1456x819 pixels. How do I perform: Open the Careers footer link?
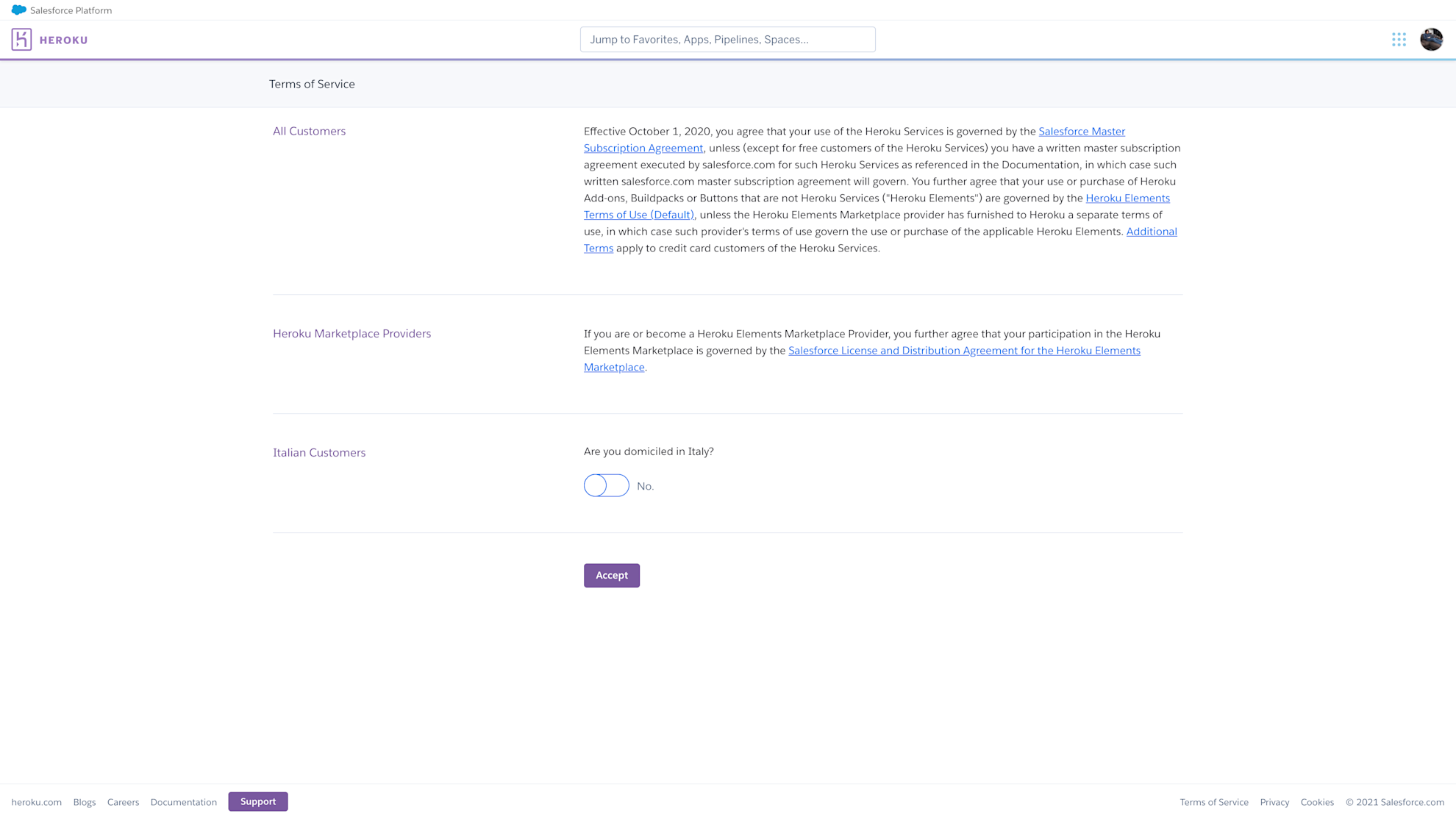pos(123,802)
